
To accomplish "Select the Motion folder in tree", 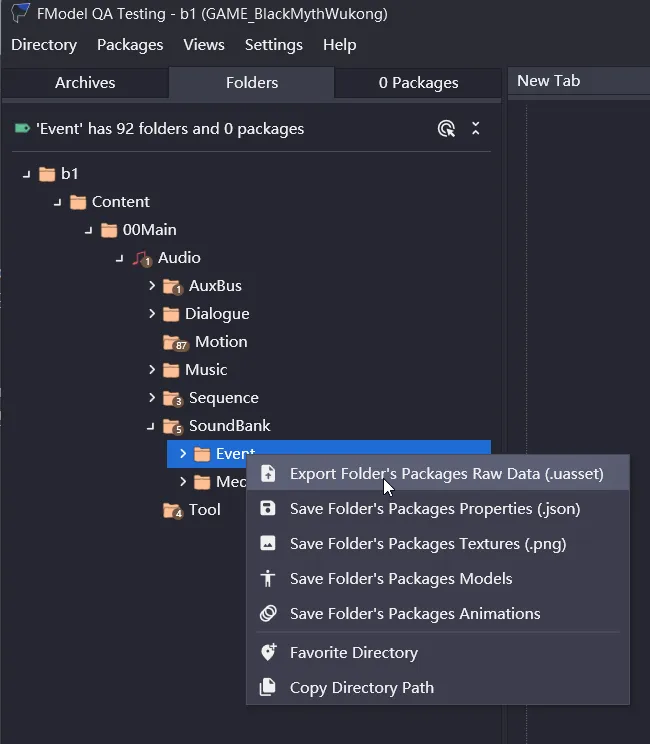I will point(220,342).
